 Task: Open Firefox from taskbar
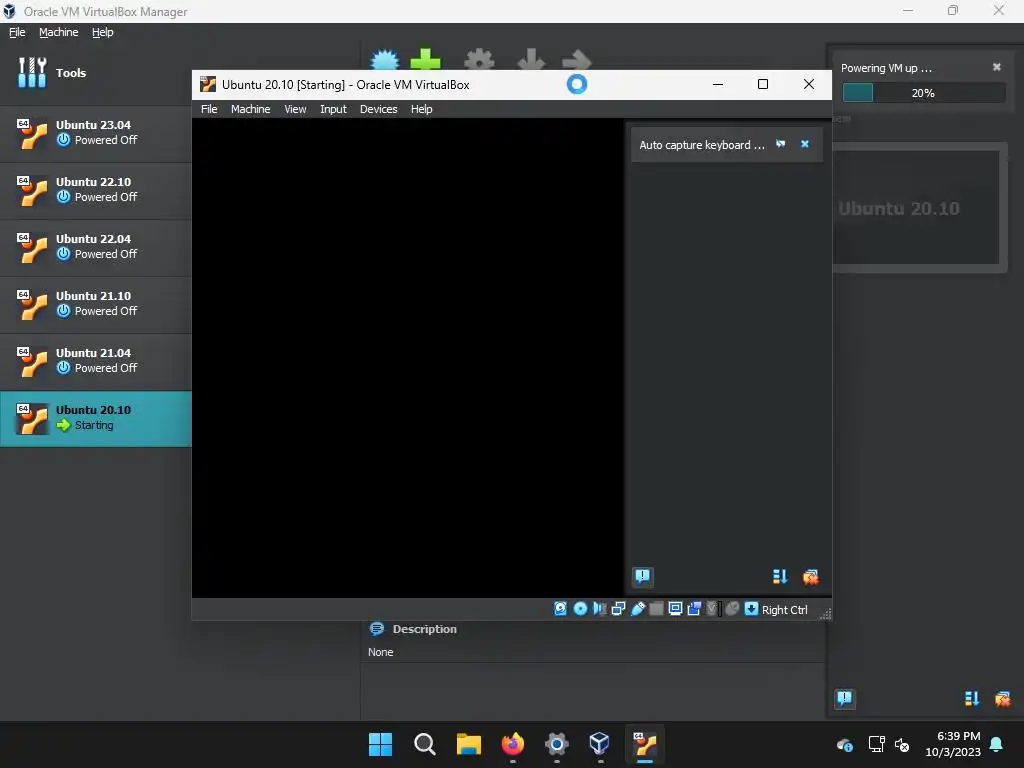click(x=513, y=744)
